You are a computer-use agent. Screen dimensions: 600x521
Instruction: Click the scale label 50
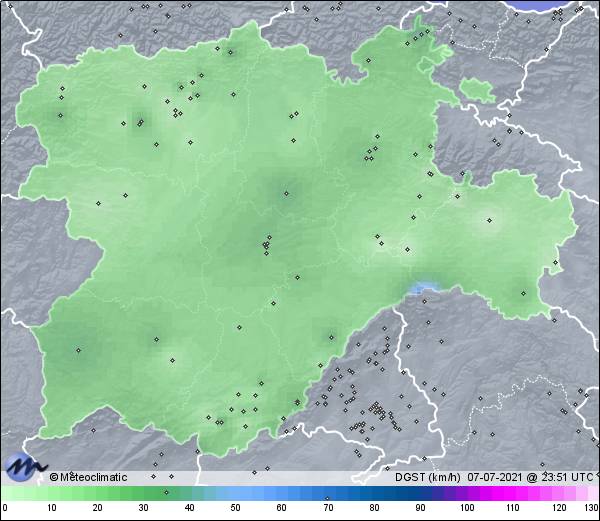pos(235,508)
